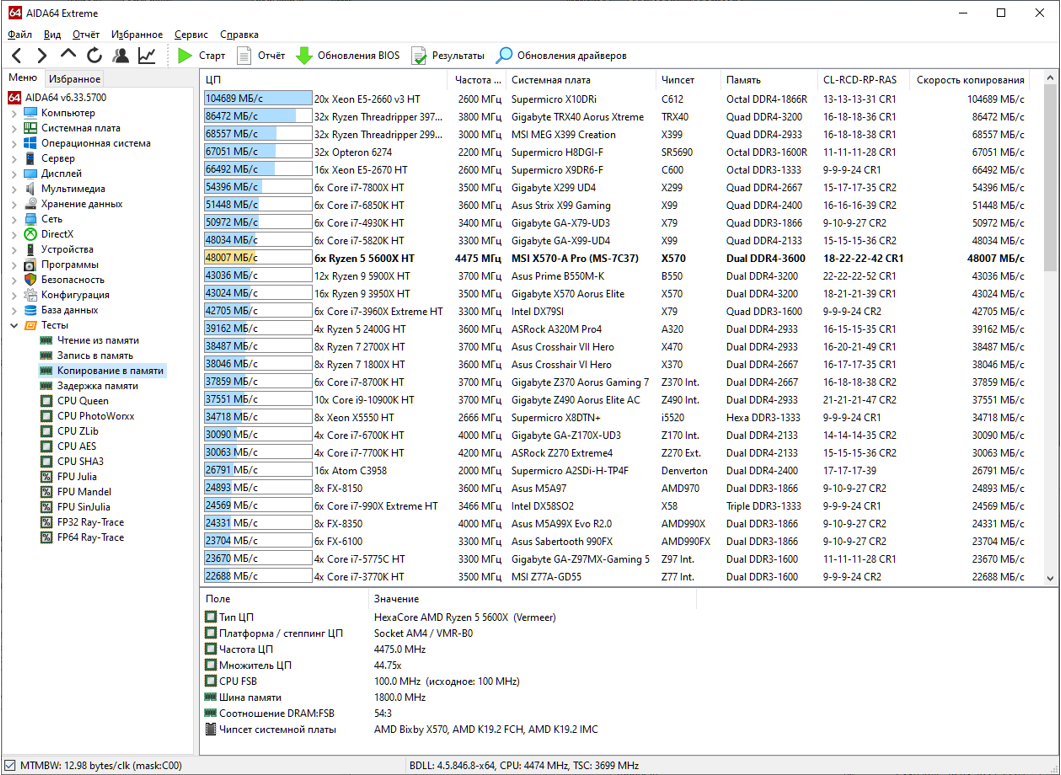Viewport: 1061px width, 775px height.
Task: Click the 104689 МБ/с result bar
Action: pos(258,99)
